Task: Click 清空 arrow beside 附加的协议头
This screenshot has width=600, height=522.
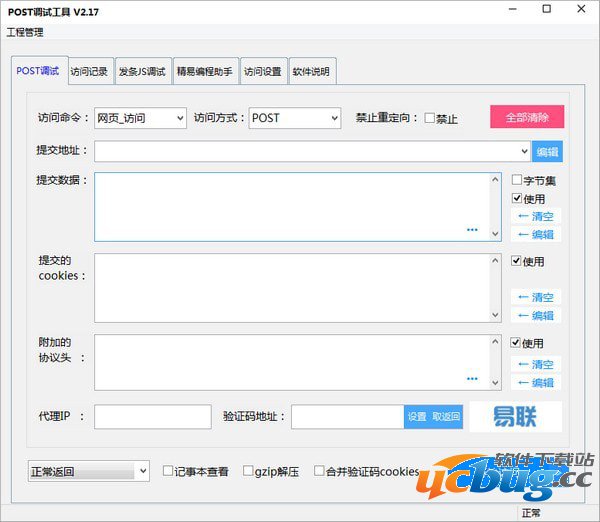Action: tap(535, 364)
